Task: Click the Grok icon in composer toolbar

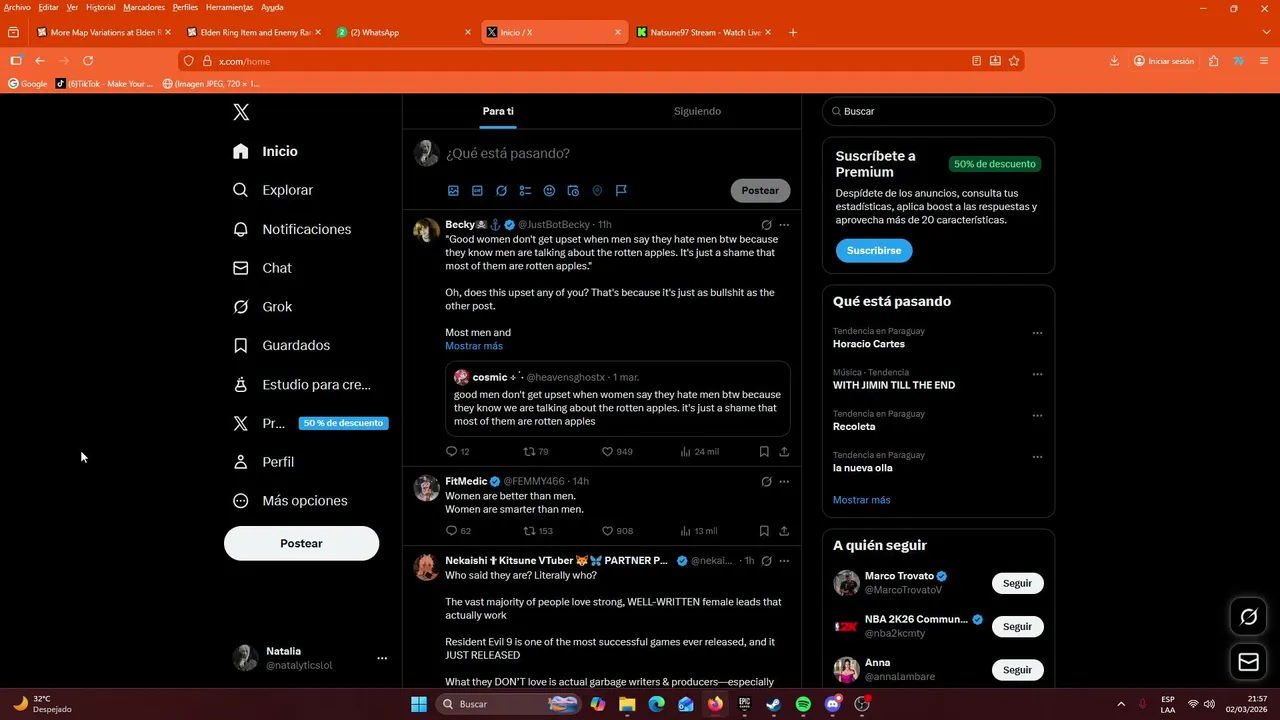Action: 501,190
